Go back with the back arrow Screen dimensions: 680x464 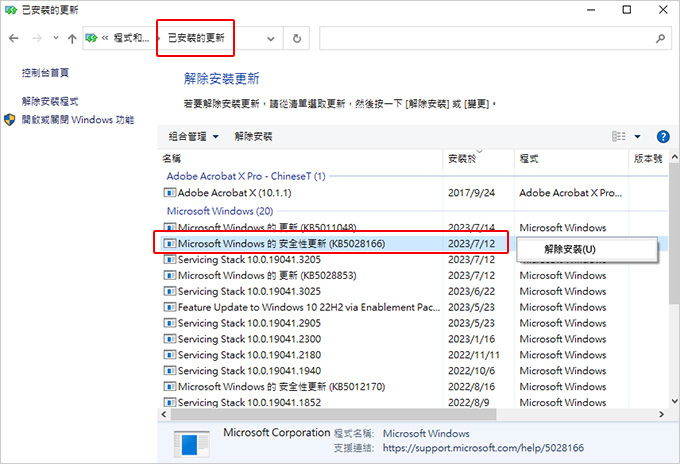click(x=14, y=38)
